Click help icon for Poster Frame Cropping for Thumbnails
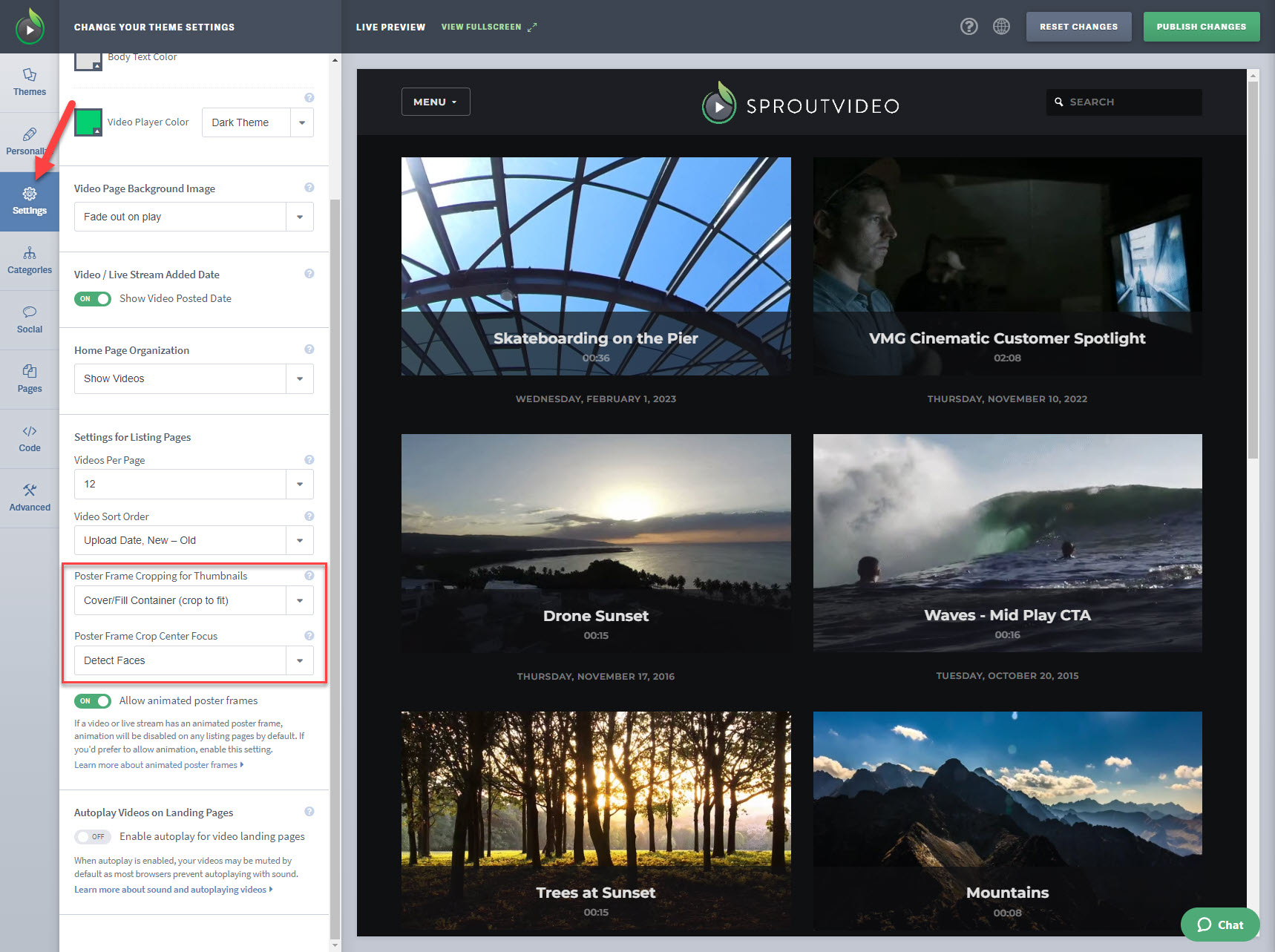Viewport: 1275px width, 952px height. point(309,576)
